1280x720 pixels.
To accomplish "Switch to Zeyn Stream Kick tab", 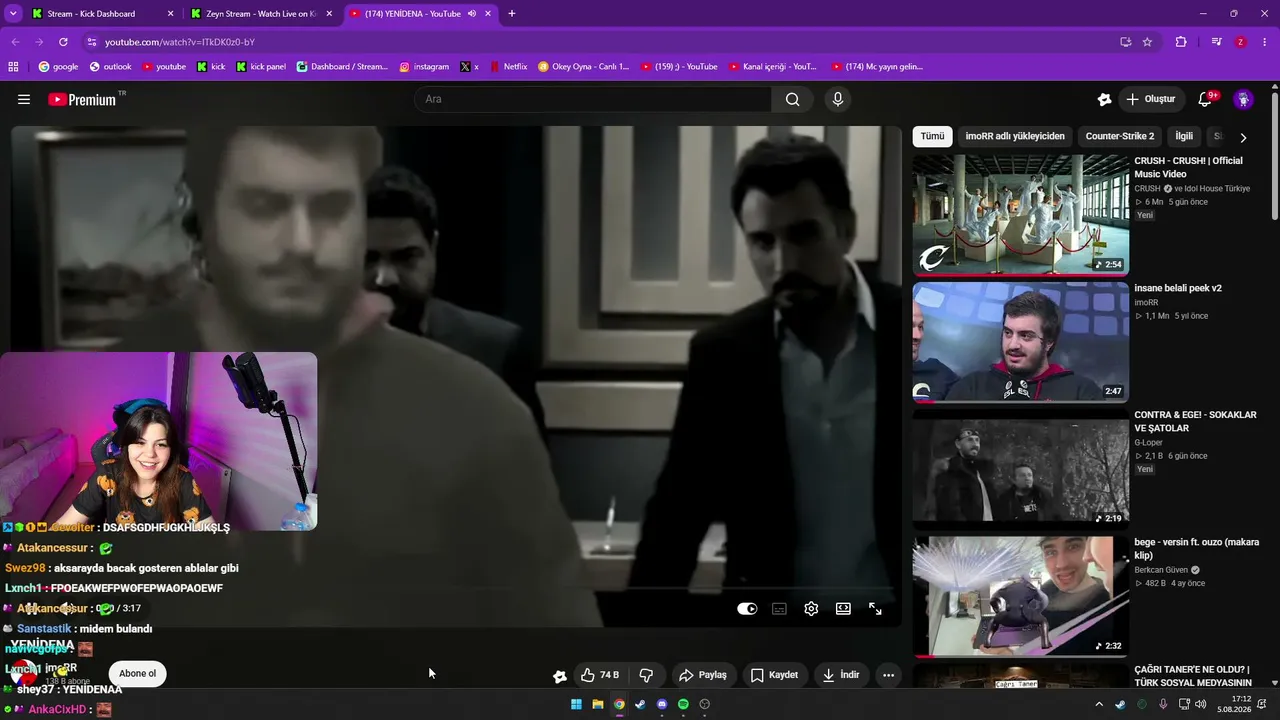I will pyautogui.click(x=262, y=14).
